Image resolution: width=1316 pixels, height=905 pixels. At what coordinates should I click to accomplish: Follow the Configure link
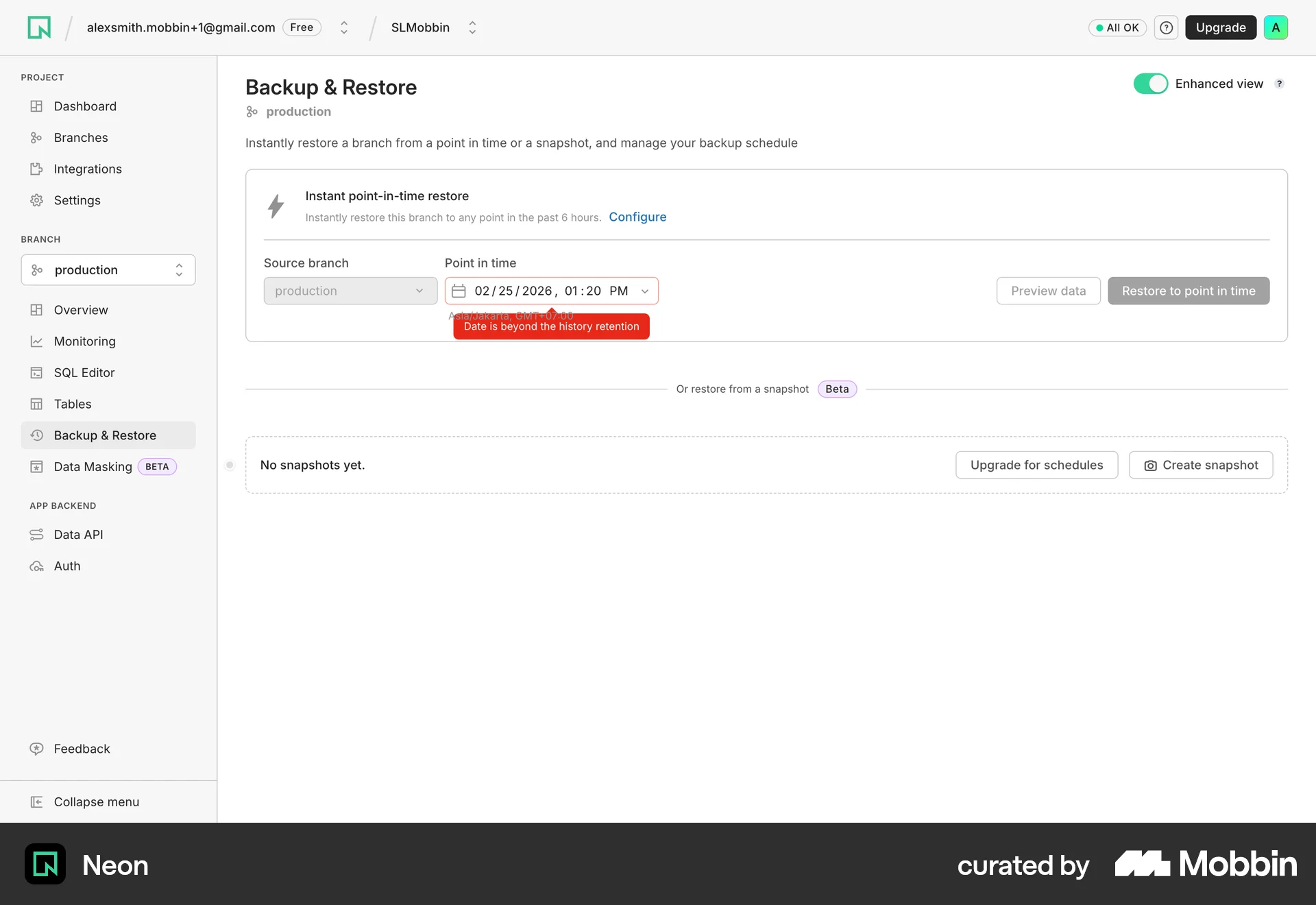coord(637,217)
